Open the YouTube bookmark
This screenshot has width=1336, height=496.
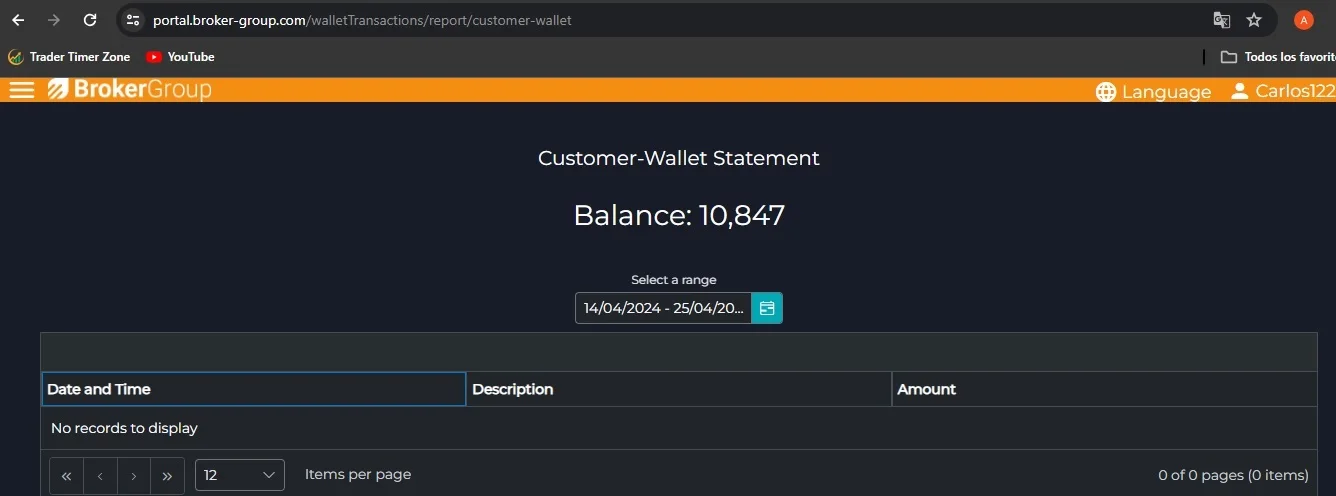[x=180, y=57]
